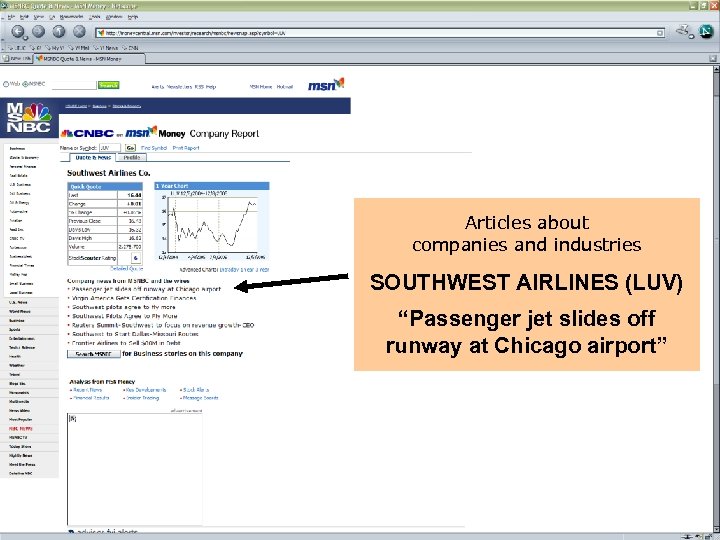The width and height of the screenshot is (720, 540).
Task: Open MSNBC TV in the left sidebar
Action: (x=18, y=438)
